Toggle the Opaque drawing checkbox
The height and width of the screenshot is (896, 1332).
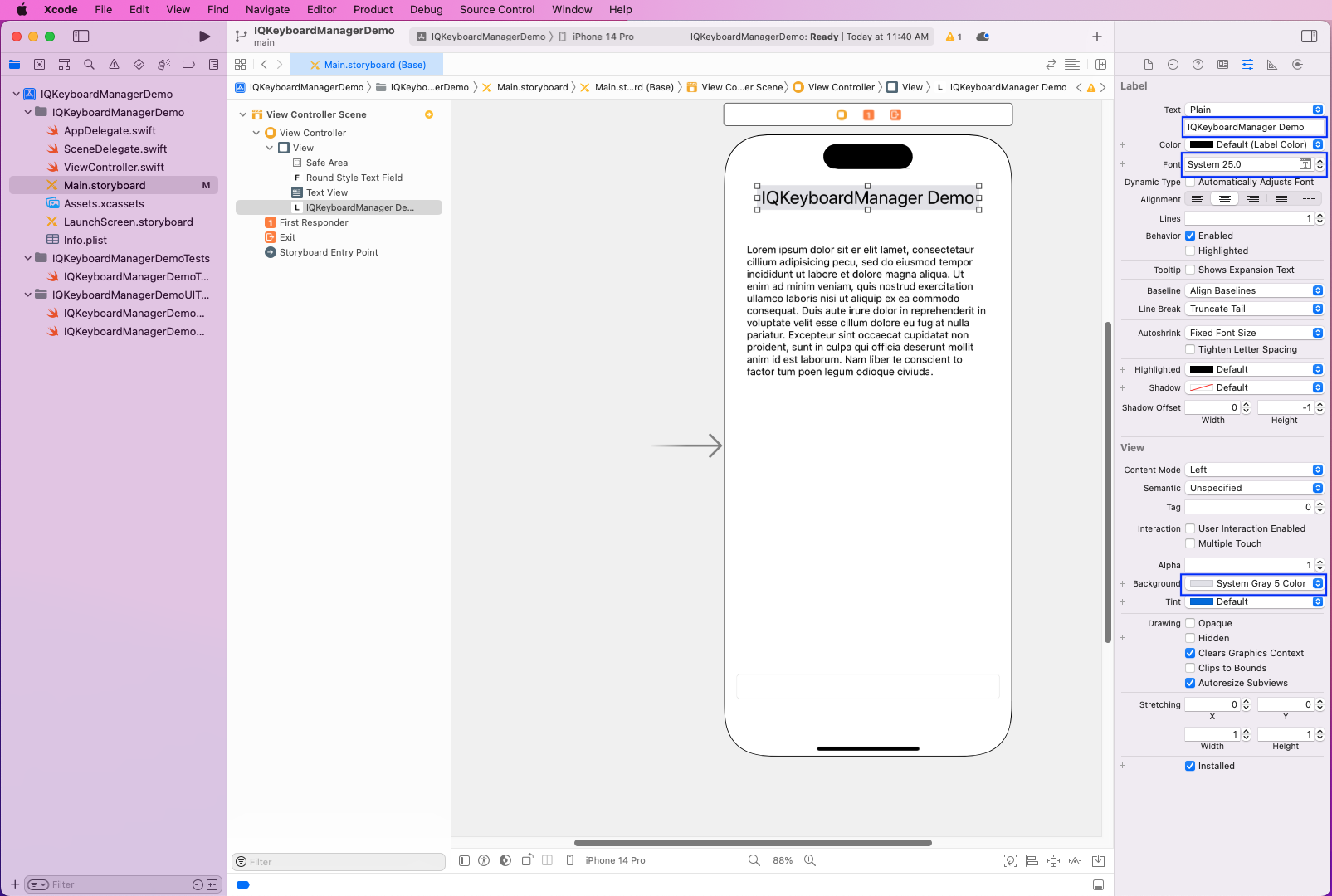pos(1190,623)
